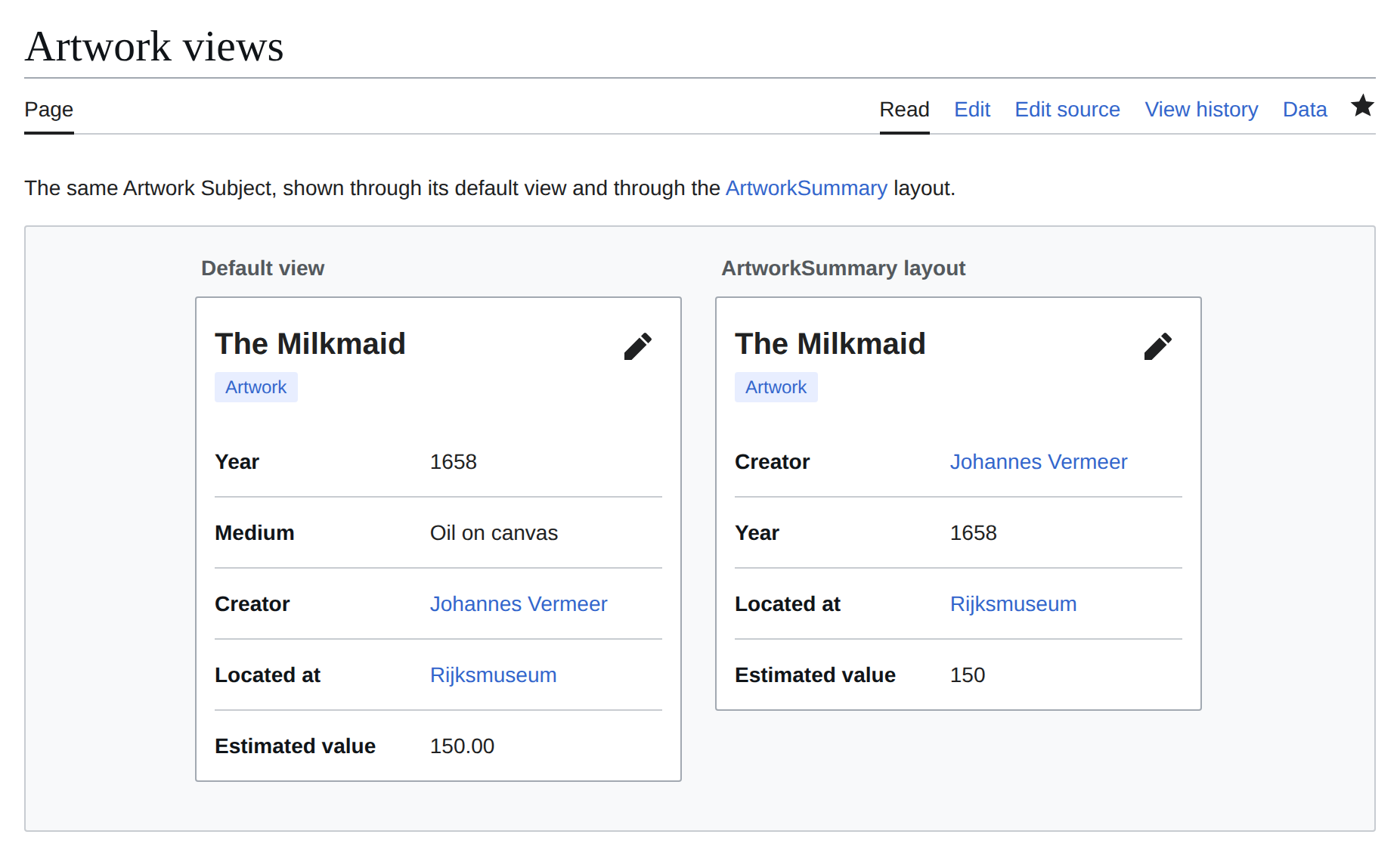
Task: Open Rijksmuseum link in Default view card
Action: tap(493, 675)
